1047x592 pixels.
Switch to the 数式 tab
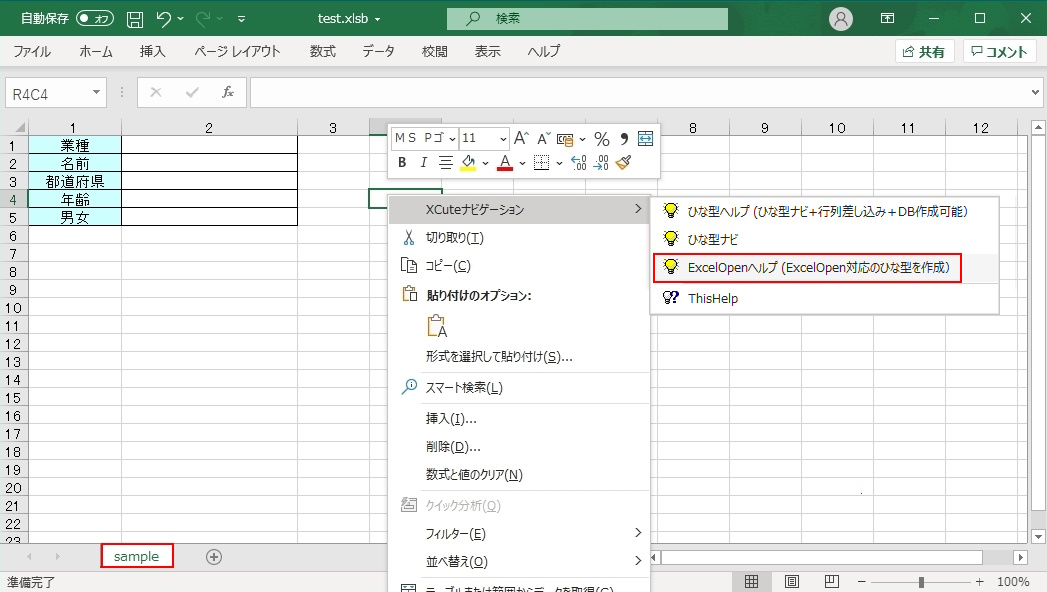(323, 51)
